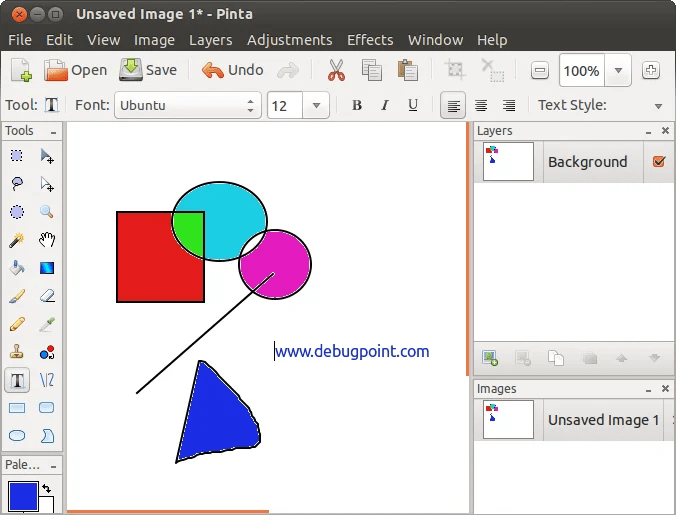Add a new layer in Layers panel

point(490,358)
